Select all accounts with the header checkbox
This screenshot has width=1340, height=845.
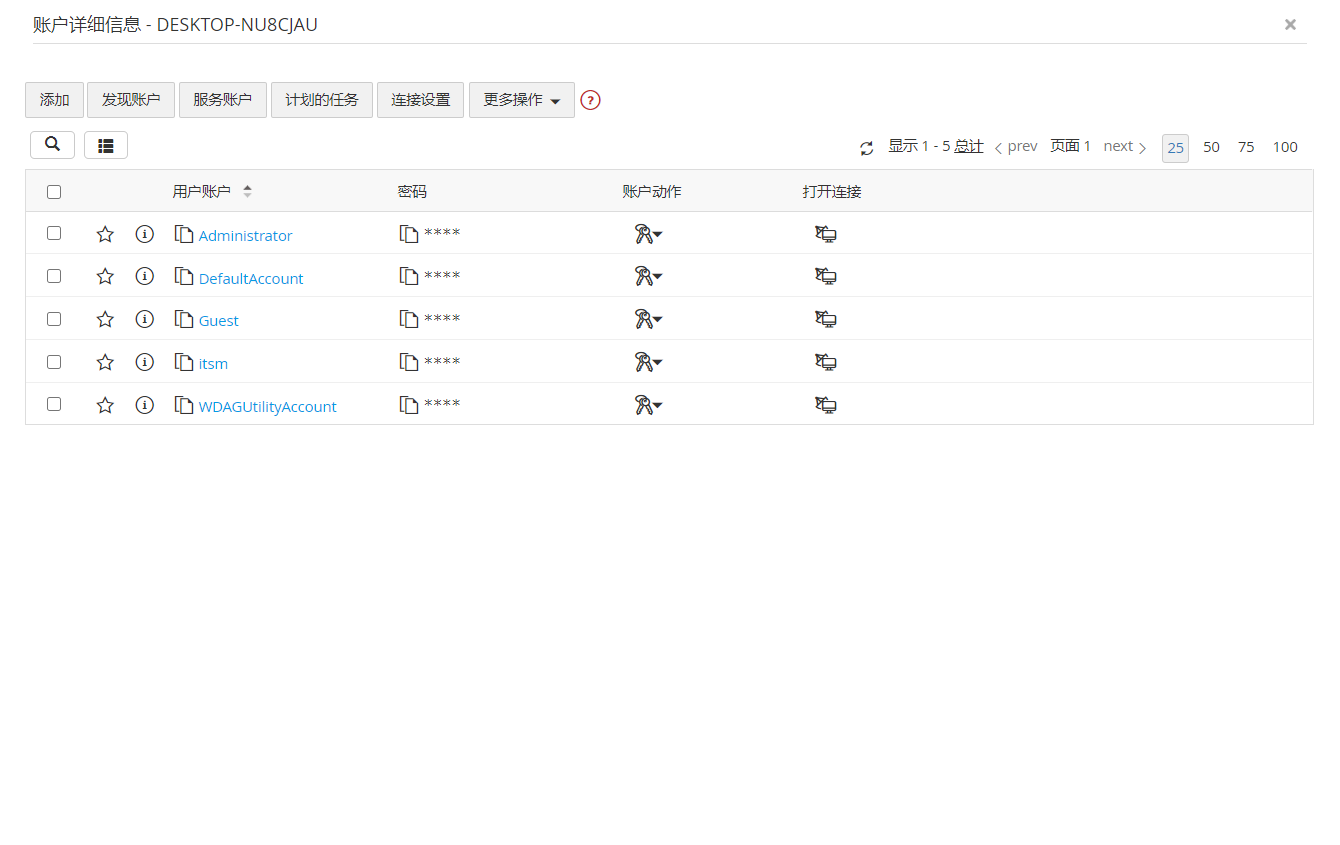(x=54, y=192)
